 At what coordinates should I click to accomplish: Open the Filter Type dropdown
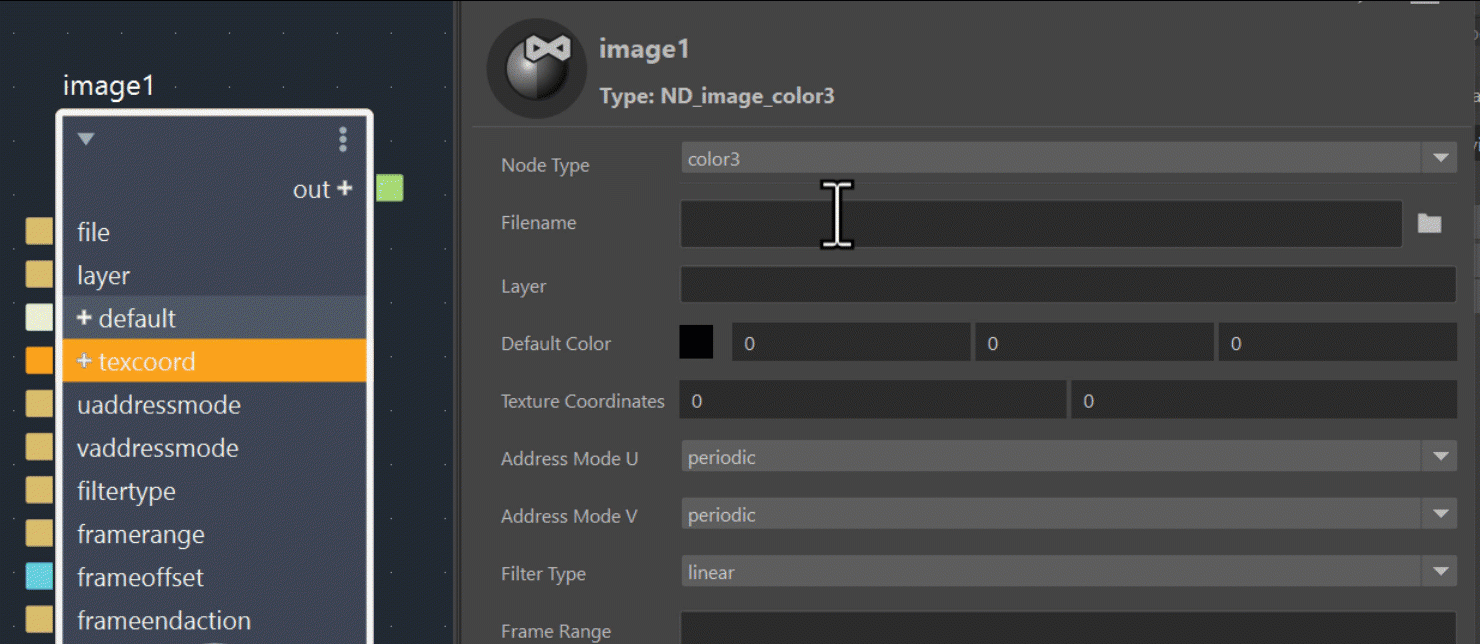click(x=1068, y=573)
